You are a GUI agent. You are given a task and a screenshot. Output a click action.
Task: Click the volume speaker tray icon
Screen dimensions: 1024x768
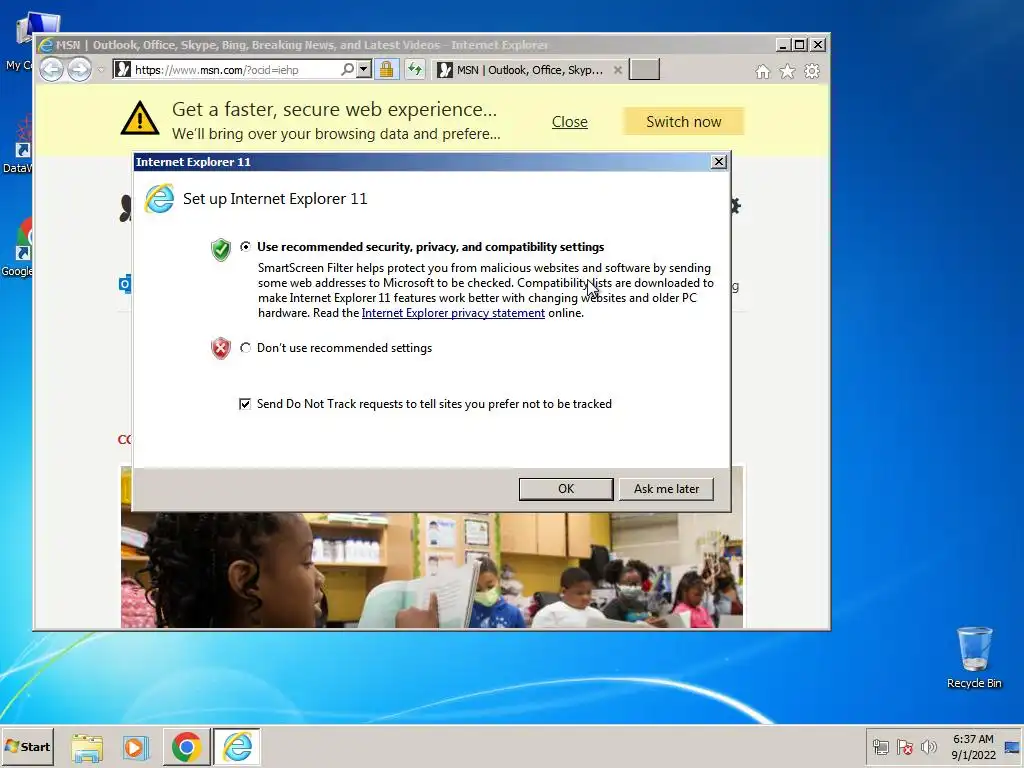[928, 747]
